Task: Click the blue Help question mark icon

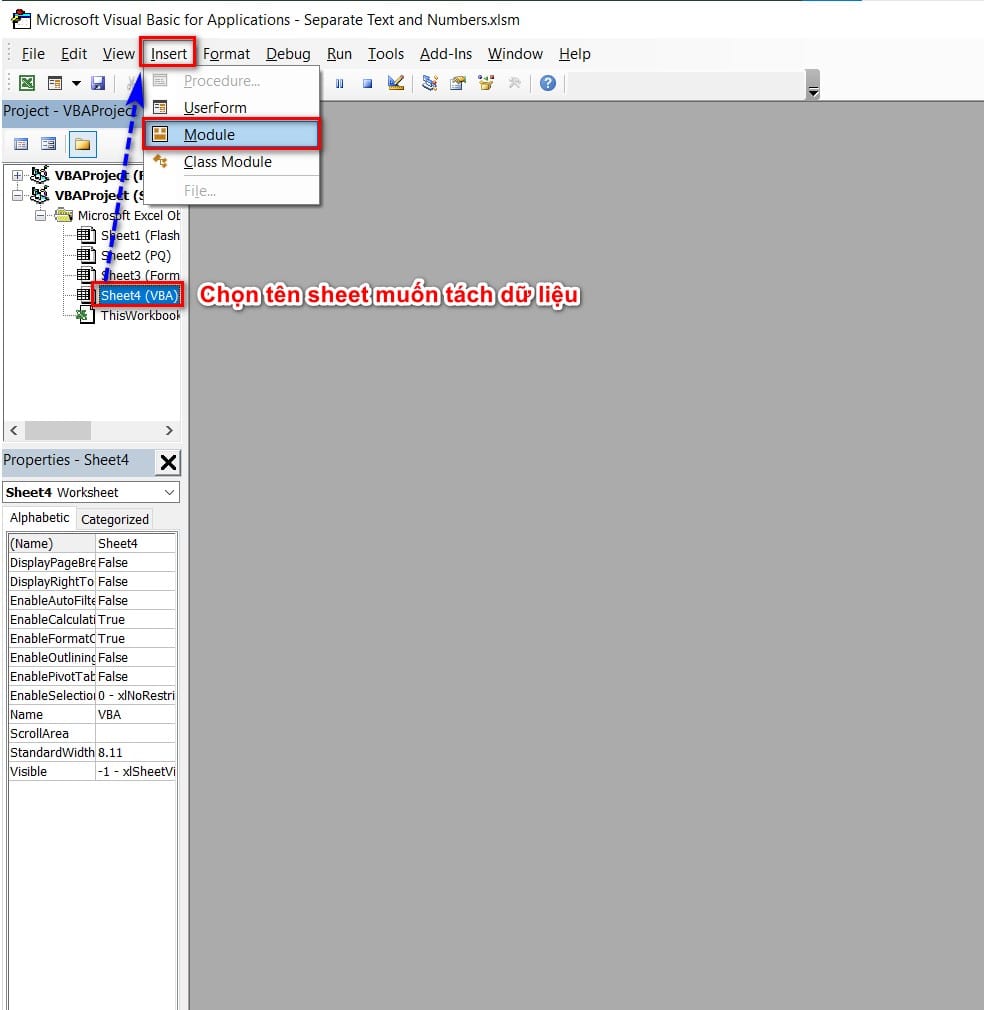Action: pos(547,83)
